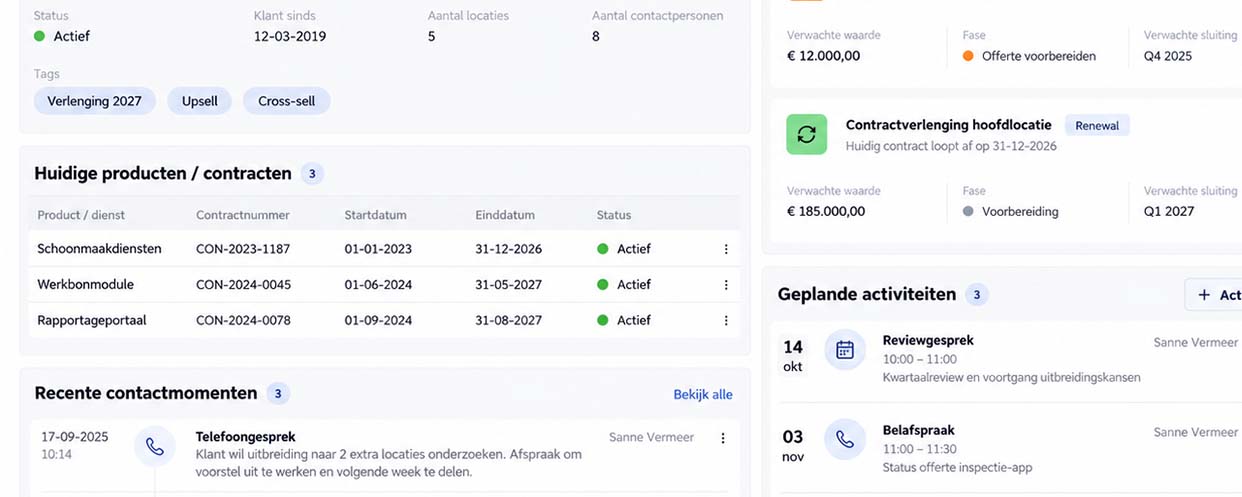Click Sanne Vermeer on the Belafspraak activity
This screenshot has width=1242, height=497.
pos(1196,432)
